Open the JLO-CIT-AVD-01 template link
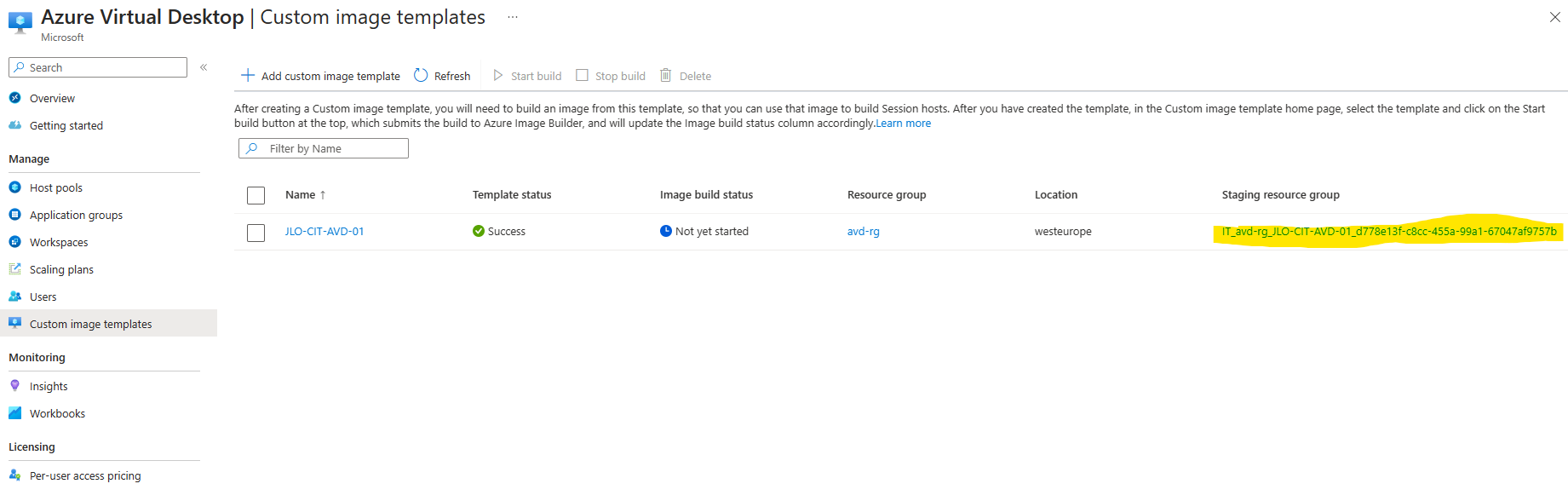 [x=325, y=231]
